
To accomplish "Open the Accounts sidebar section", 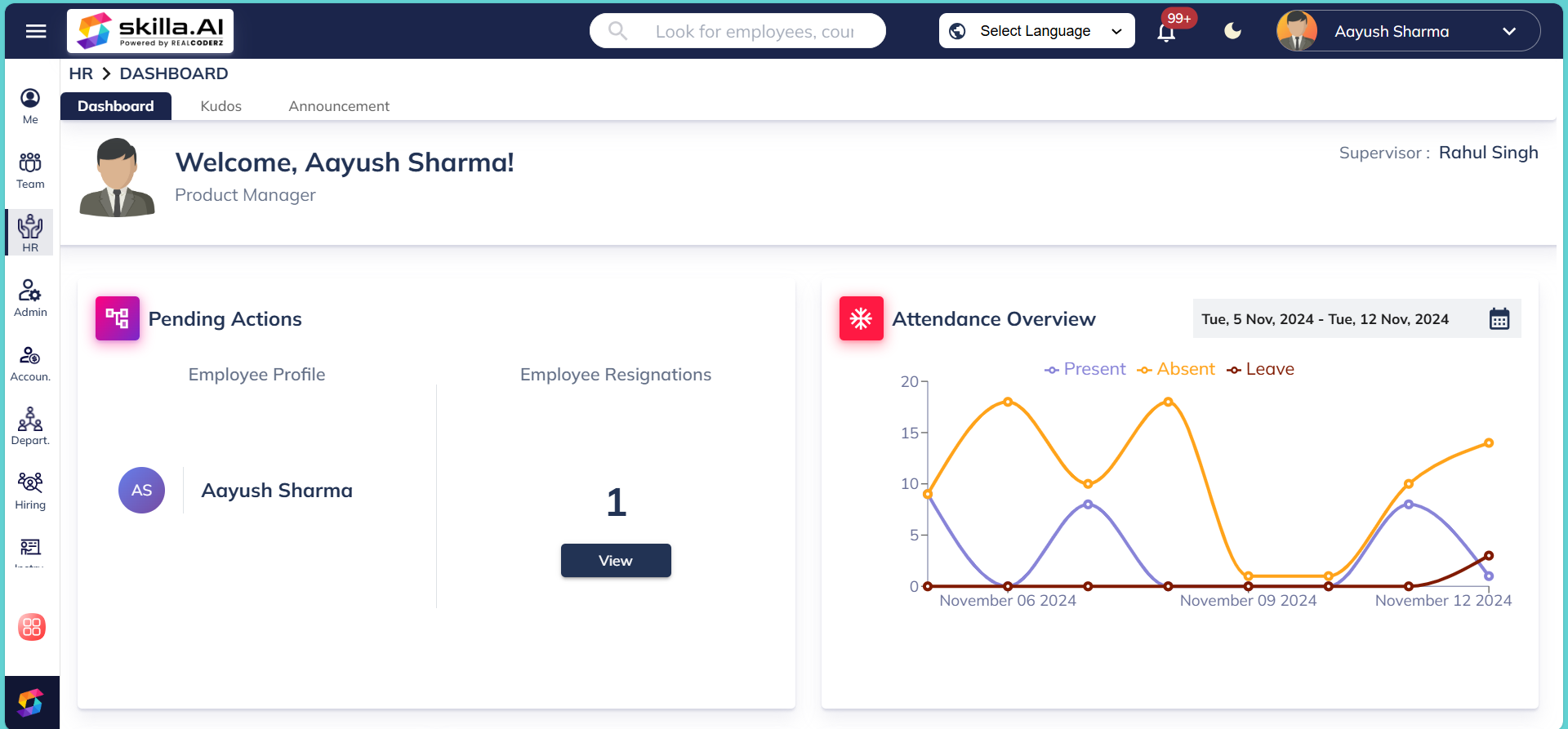I will click(30, 362).
